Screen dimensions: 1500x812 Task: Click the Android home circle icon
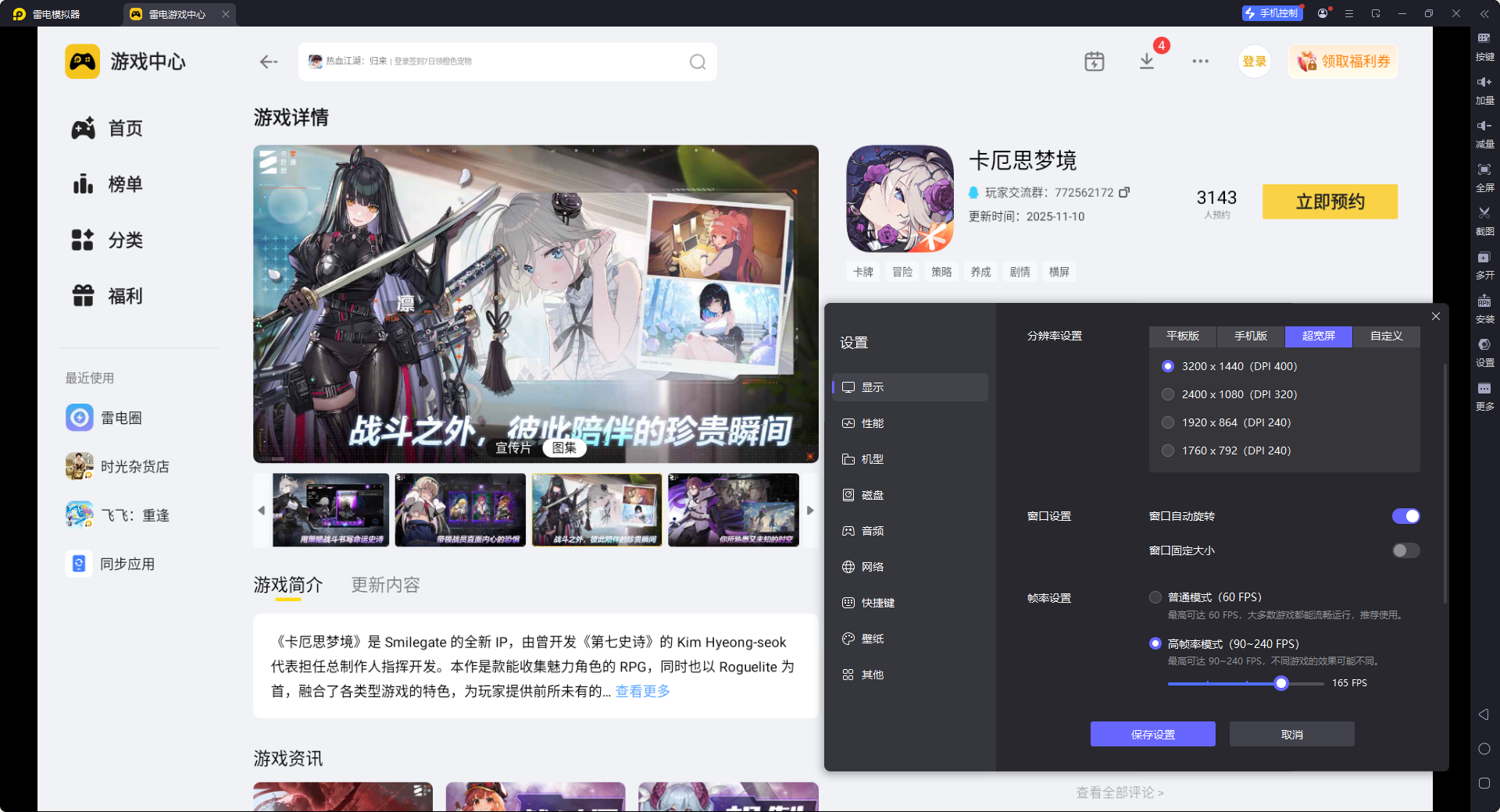1484,749
